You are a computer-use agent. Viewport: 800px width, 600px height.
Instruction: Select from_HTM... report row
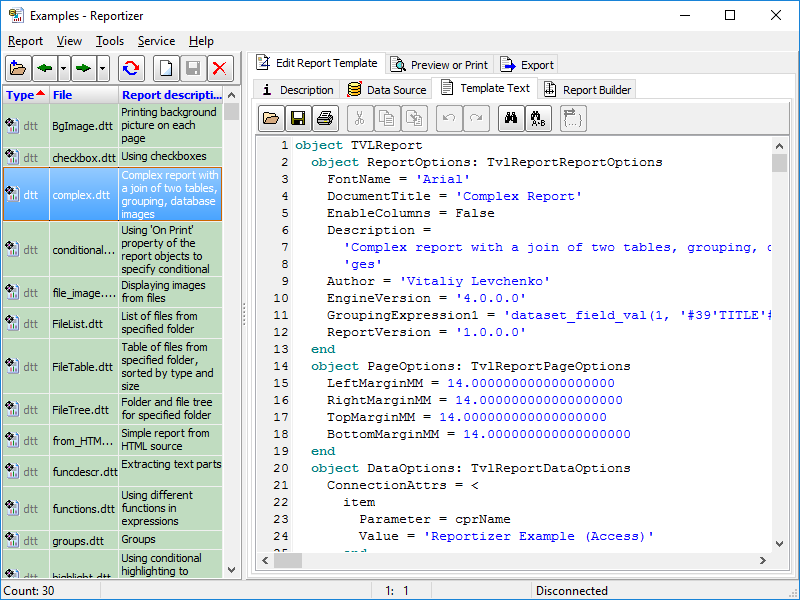(113, 440)
